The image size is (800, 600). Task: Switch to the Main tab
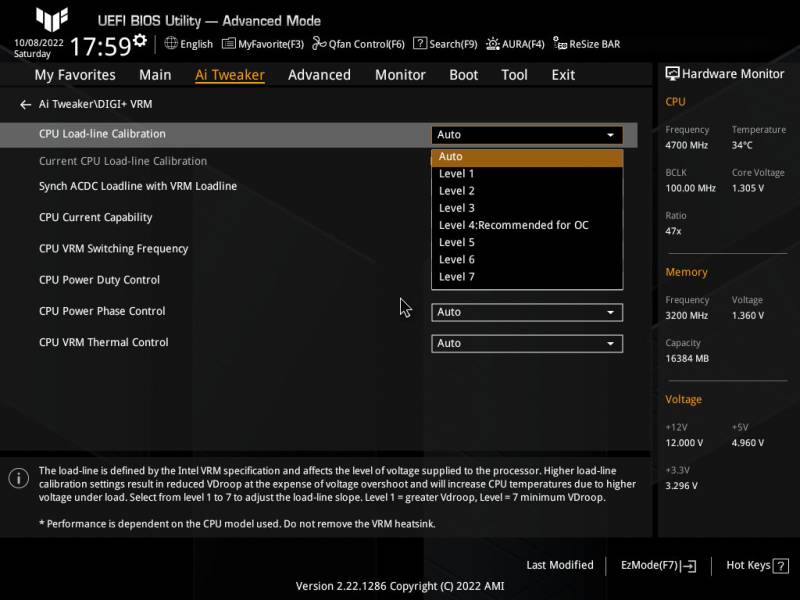pos(155,75)
